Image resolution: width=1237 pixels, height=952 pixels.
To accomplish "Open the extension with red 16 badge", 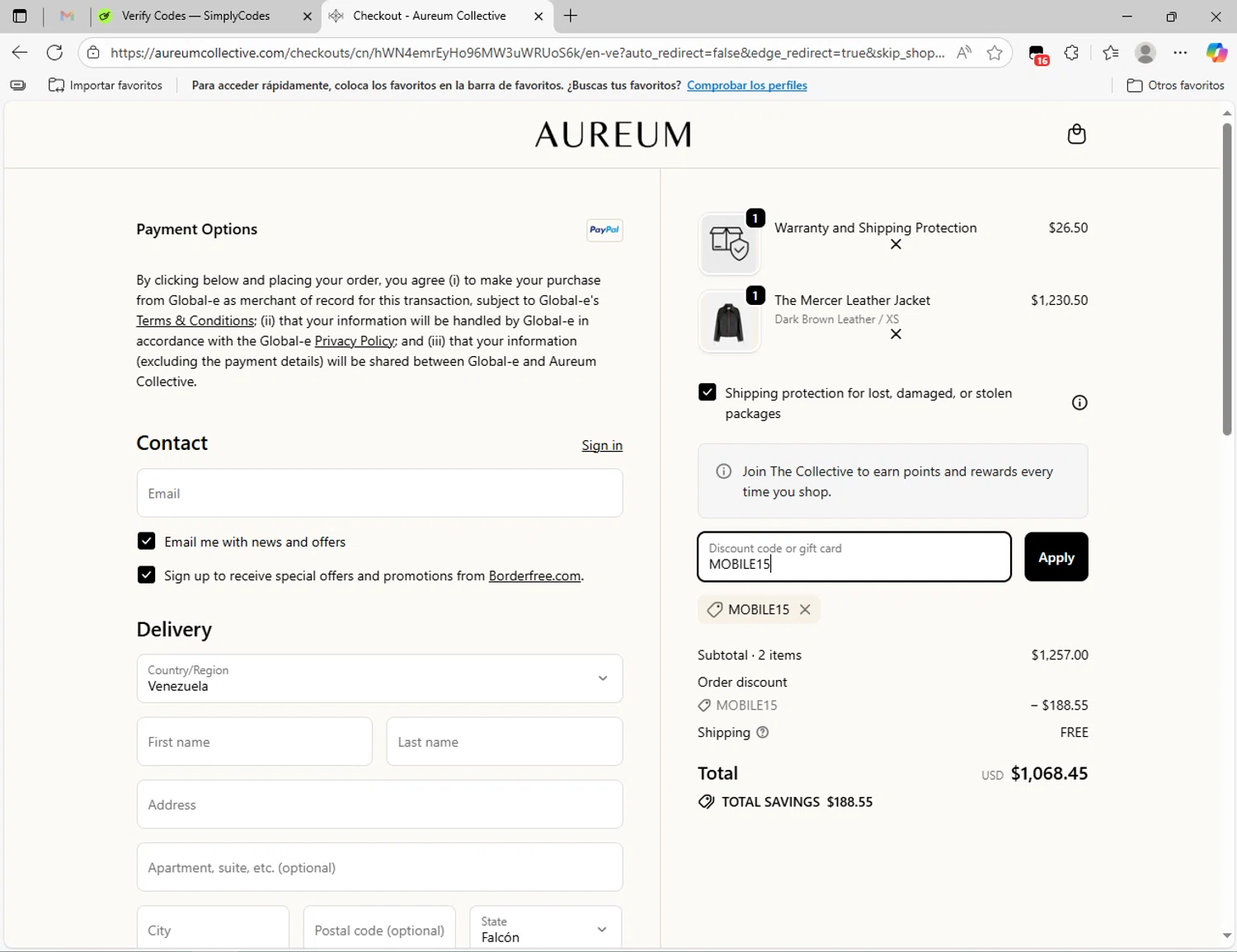I will 1038,54.
